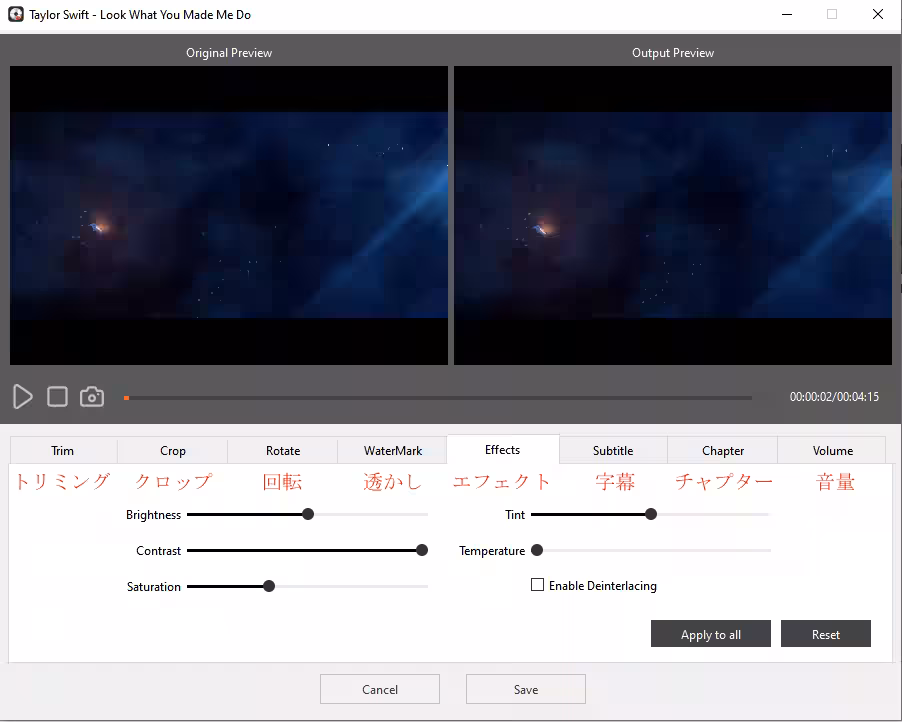Cancel the editing dialog
The image size is (902, 722).
click(x=380, y=689)
